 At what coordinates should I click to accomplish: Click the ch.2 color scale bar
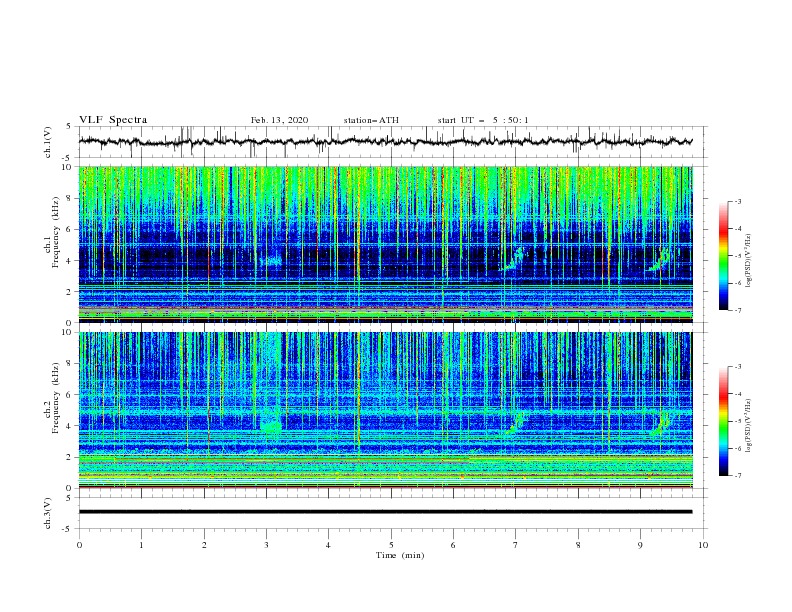pyautogui.click(x=724, y=421)
